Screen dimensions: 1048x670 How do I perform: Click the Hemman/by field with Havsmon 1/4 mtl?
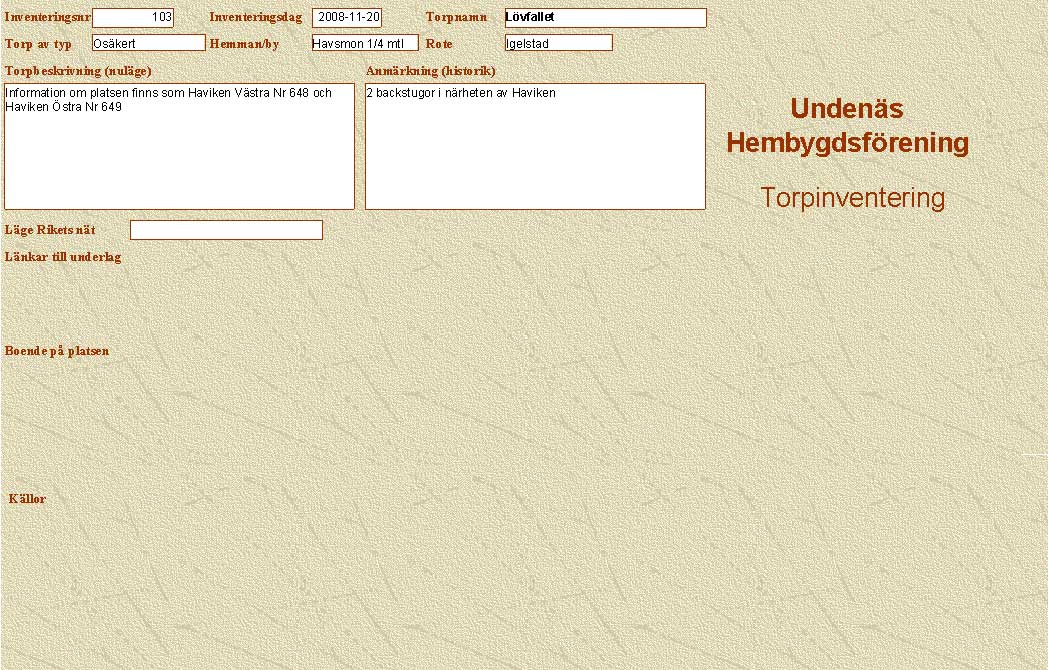point(364,43)
